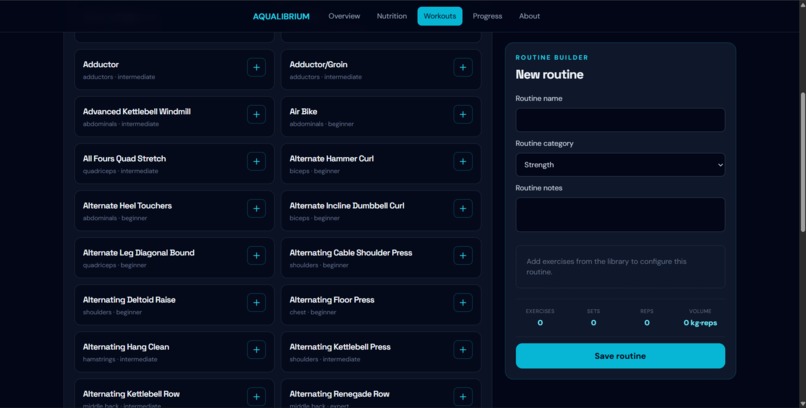
Task: Go to the Nutrition tab
Action: tap(392, 16)
